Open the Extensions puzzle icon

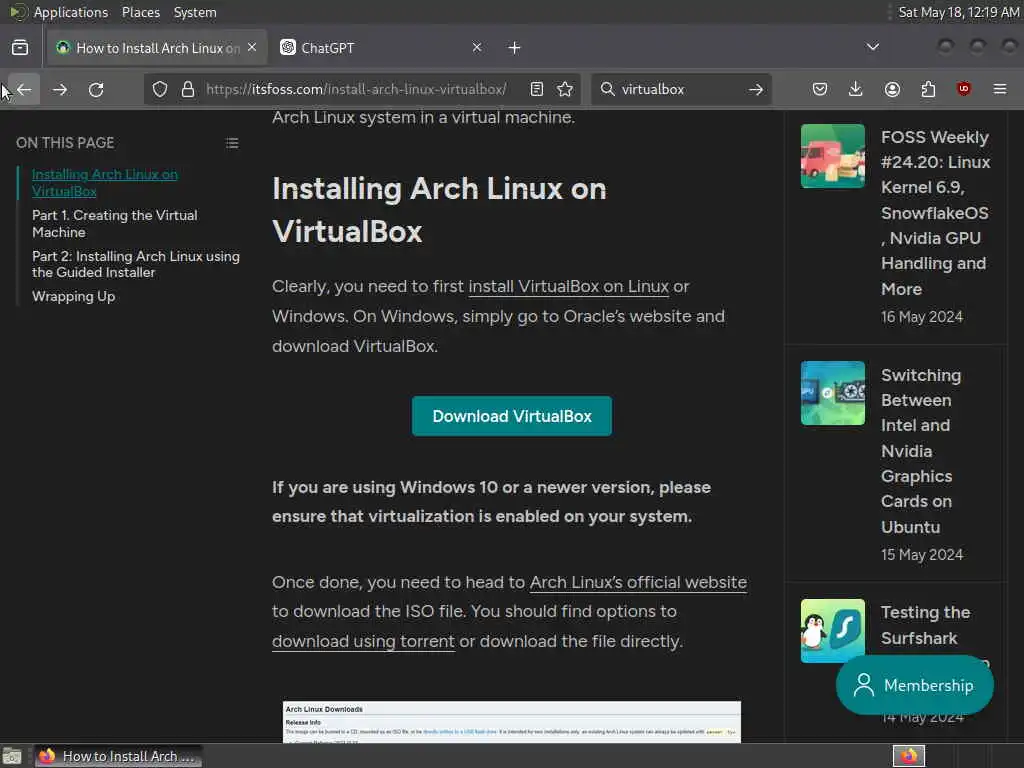point(928,89)
